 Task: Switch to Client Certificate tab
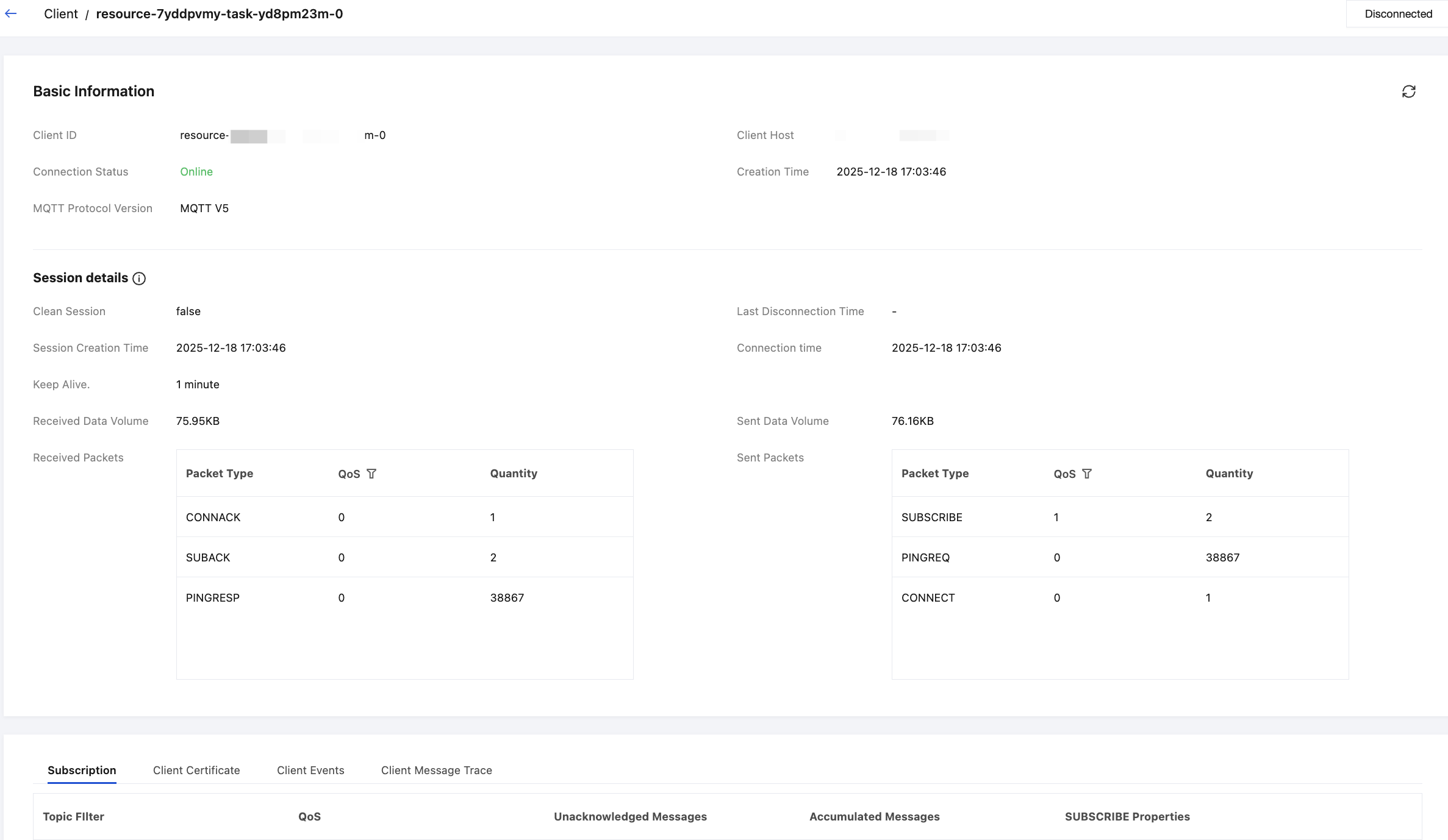tap(196, 770)
